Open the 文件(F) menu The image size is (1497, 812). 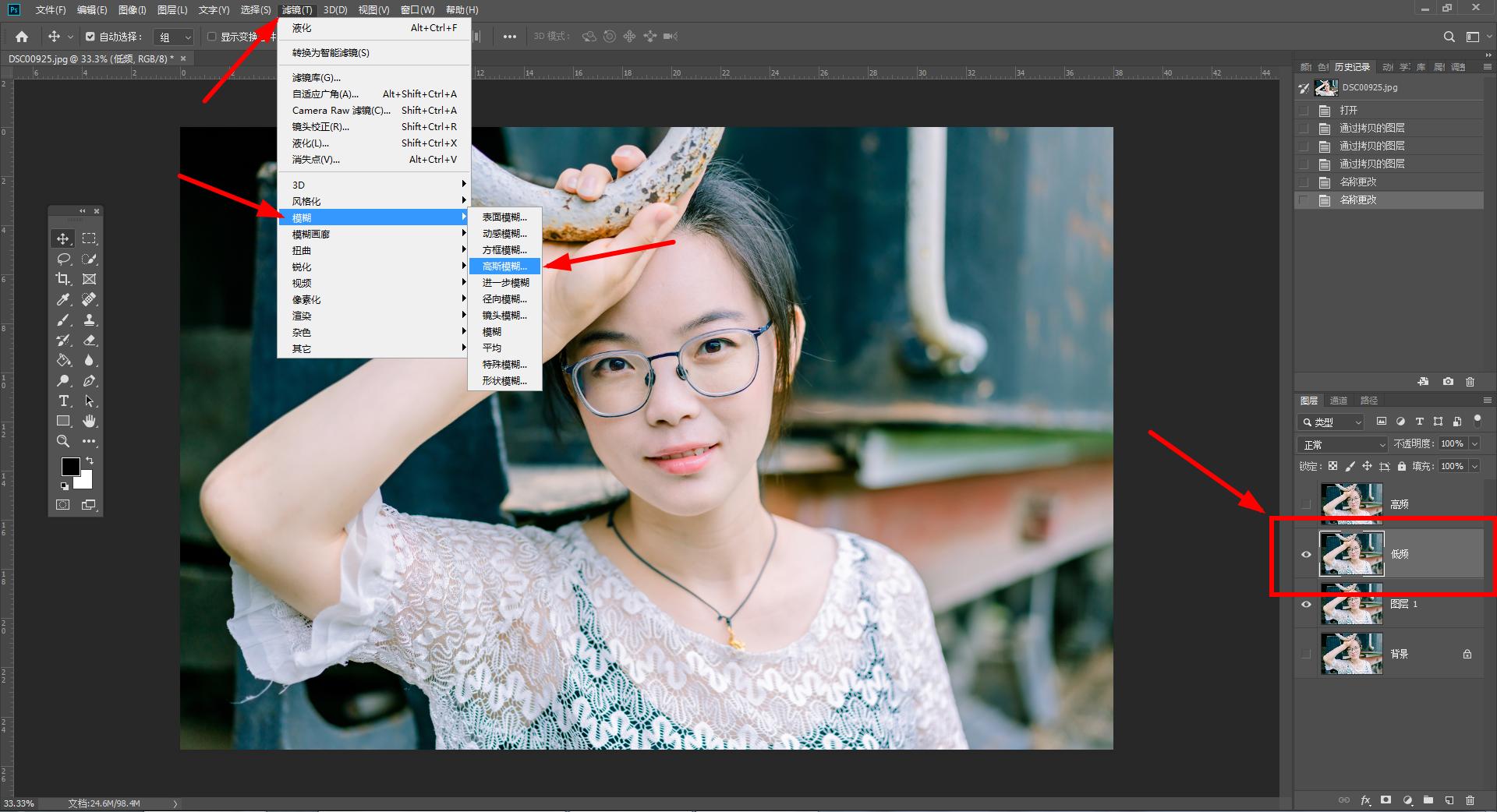pyautogui.click(x=51, y=10)
